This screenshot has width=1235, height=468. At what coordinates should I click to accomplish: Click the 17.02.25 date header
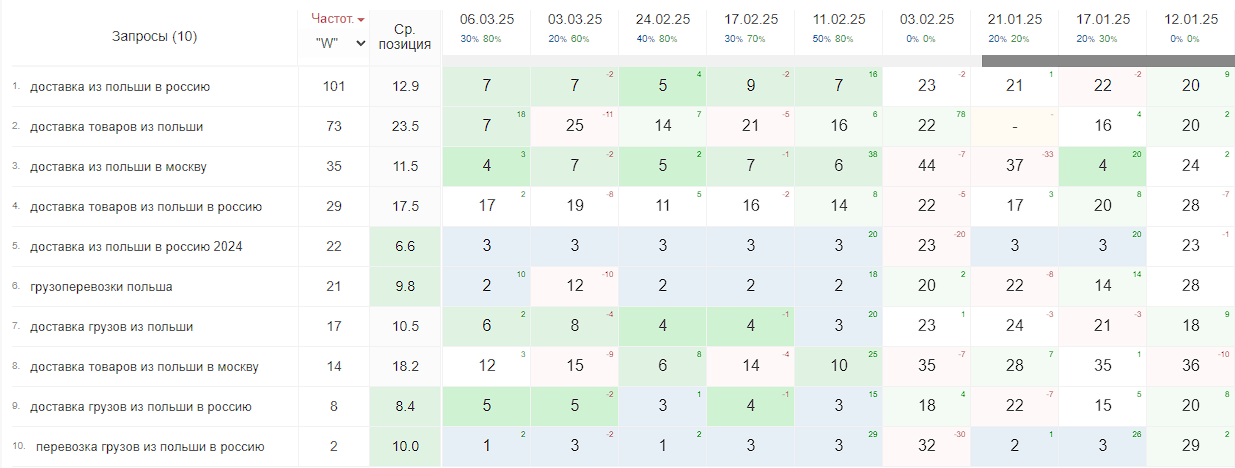tap(751, 19)
